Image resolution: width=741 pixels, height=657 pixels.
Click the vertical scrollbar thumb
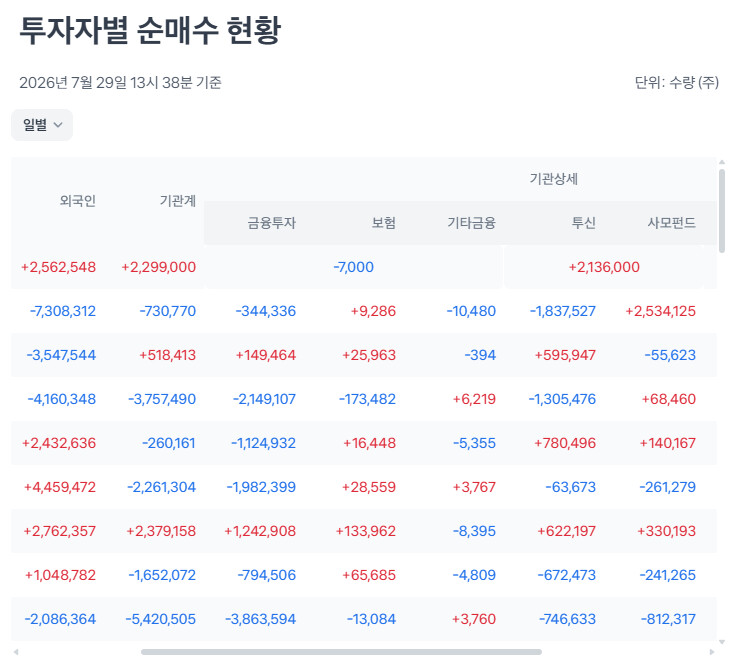pos(722,211)
